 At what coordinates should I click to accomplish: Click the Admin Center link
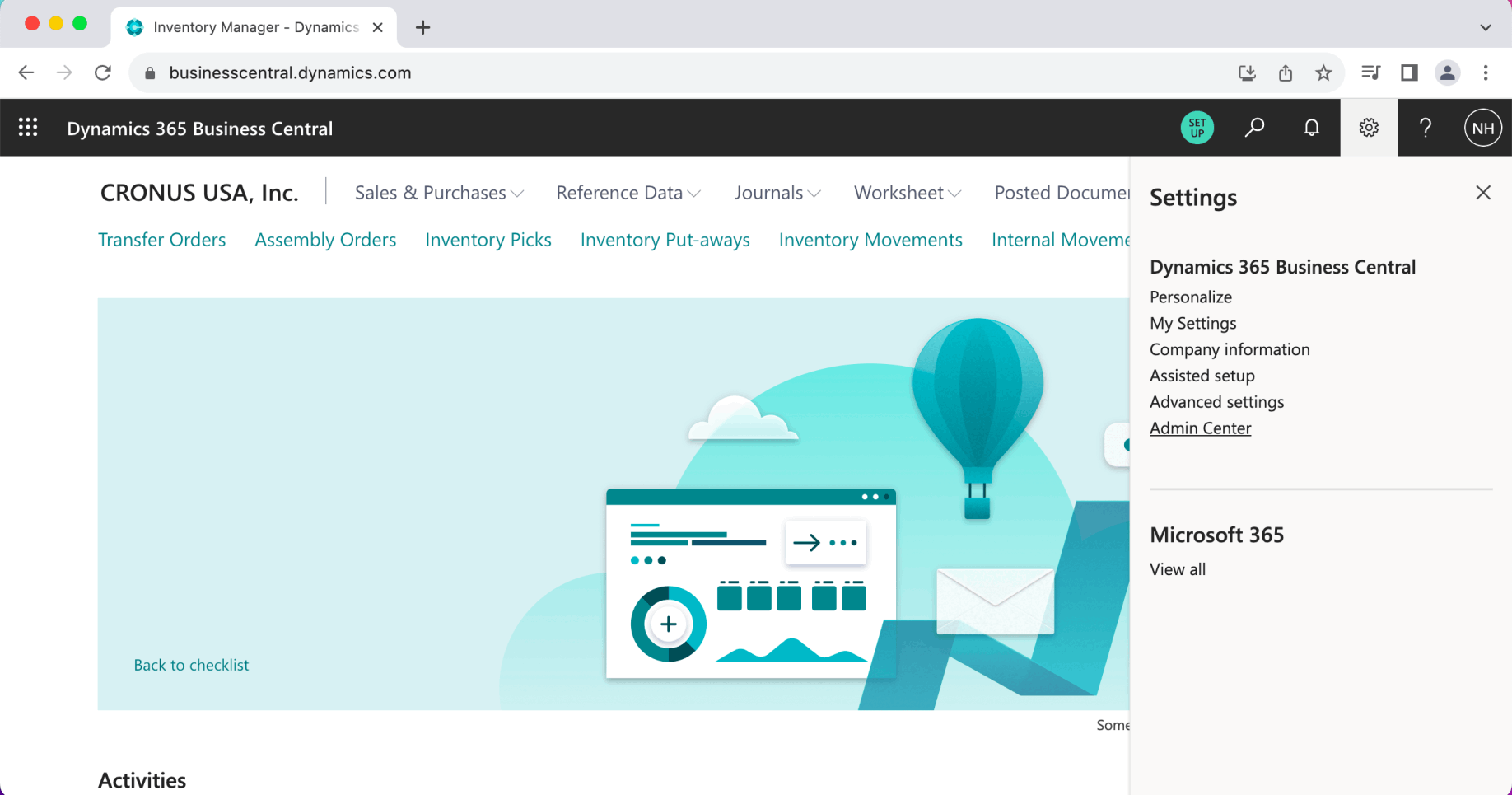tap(1200, 428)
